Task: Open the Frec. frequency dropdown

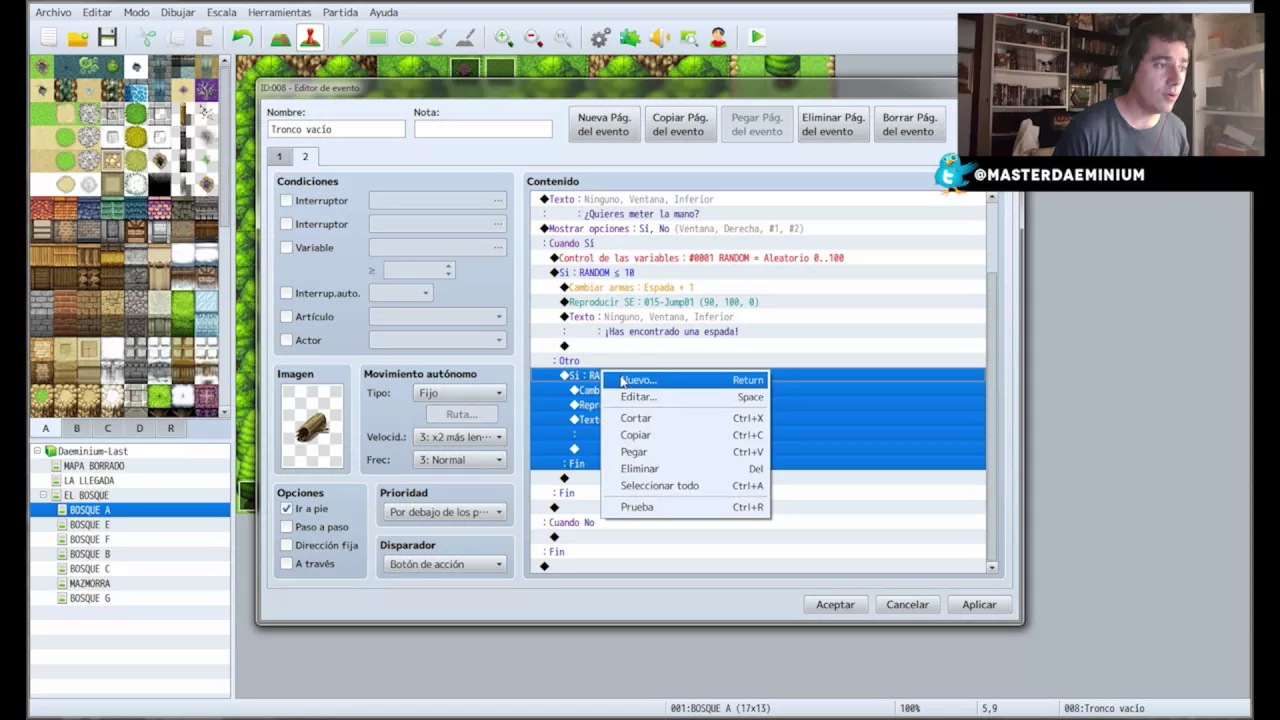Action: pos(459,460)
